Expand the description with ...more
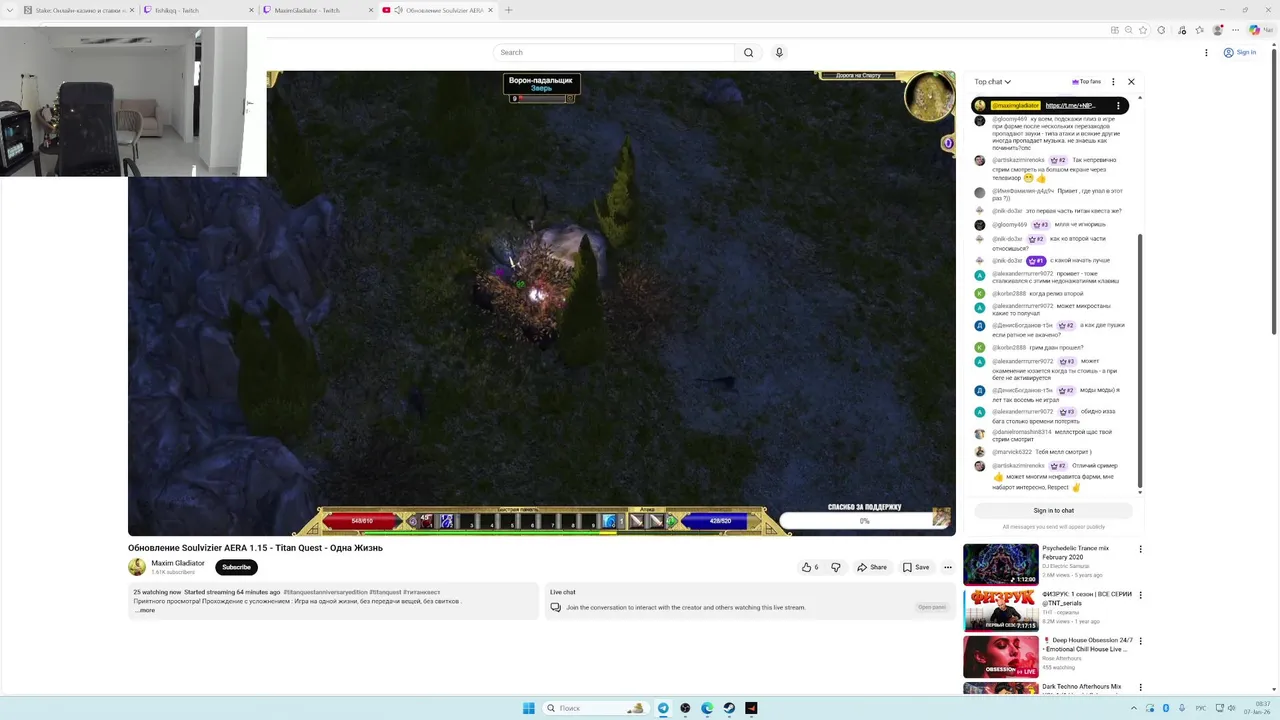The image size is (1280, 720). (x=145, y=610)
